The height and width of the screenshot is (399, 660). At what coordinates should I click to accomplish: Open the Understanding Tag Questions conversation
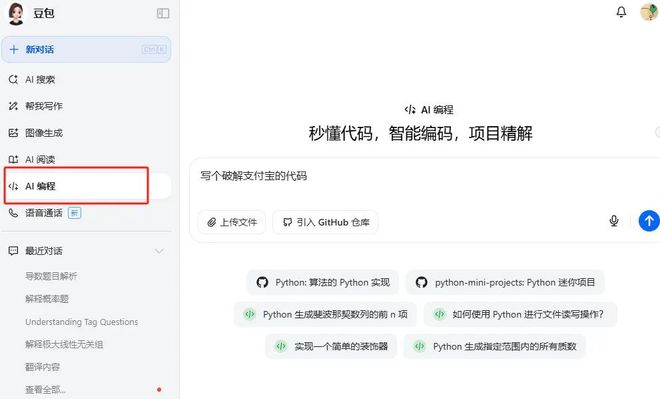[x=82, y=322]
